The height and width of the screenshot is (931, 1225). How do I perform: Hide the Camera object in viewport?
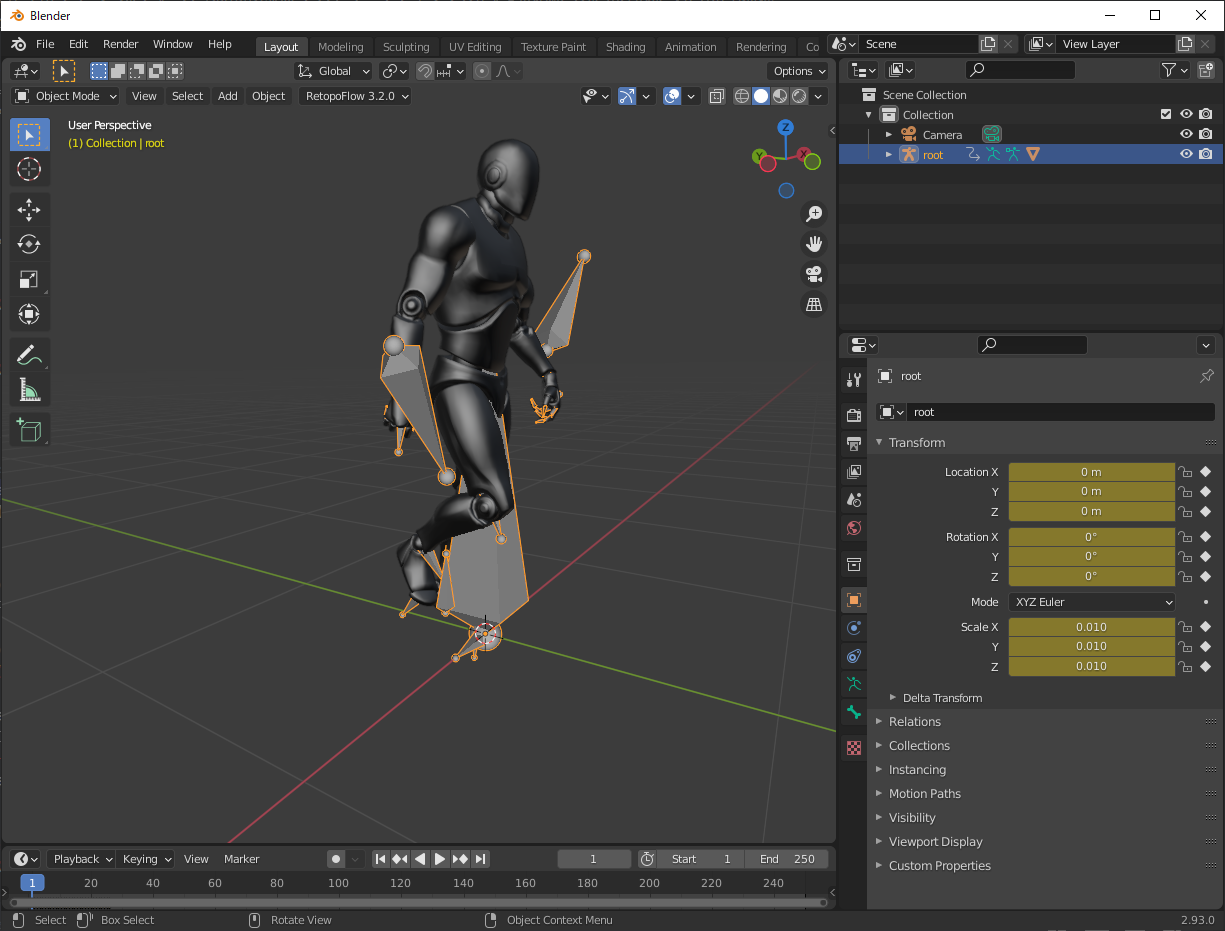(x=1186, y=135)
